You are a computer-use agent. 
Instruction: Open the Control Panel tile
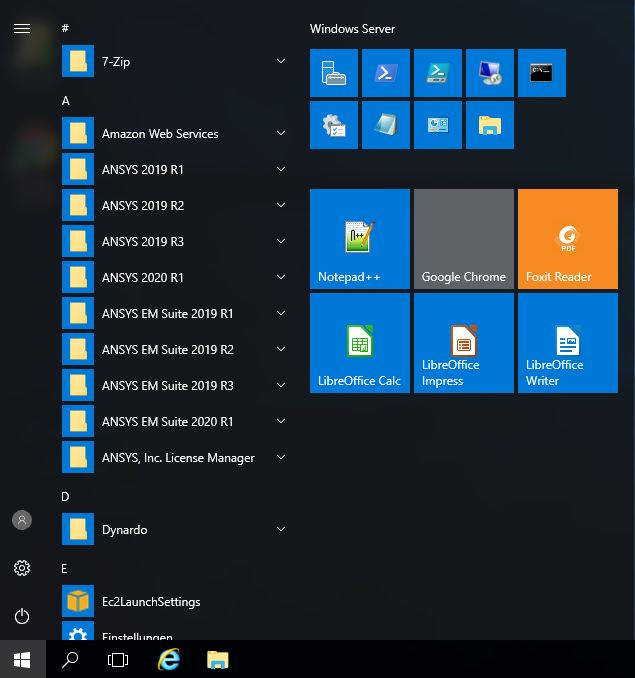point(437,125)
